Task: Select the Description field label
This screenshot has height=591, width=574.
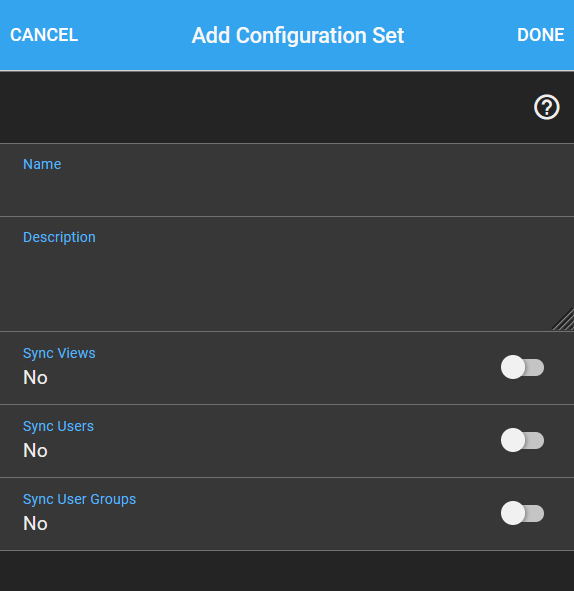Action: tap(59, 237)
